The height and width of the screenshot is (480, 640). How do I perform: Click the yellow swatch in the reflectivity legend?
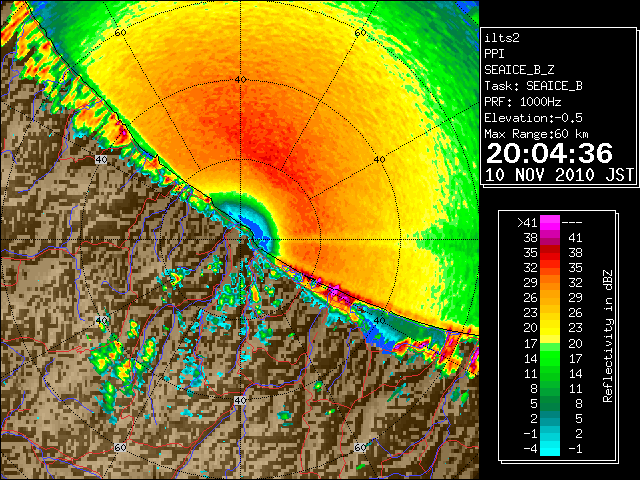click(x=550, y=328)
